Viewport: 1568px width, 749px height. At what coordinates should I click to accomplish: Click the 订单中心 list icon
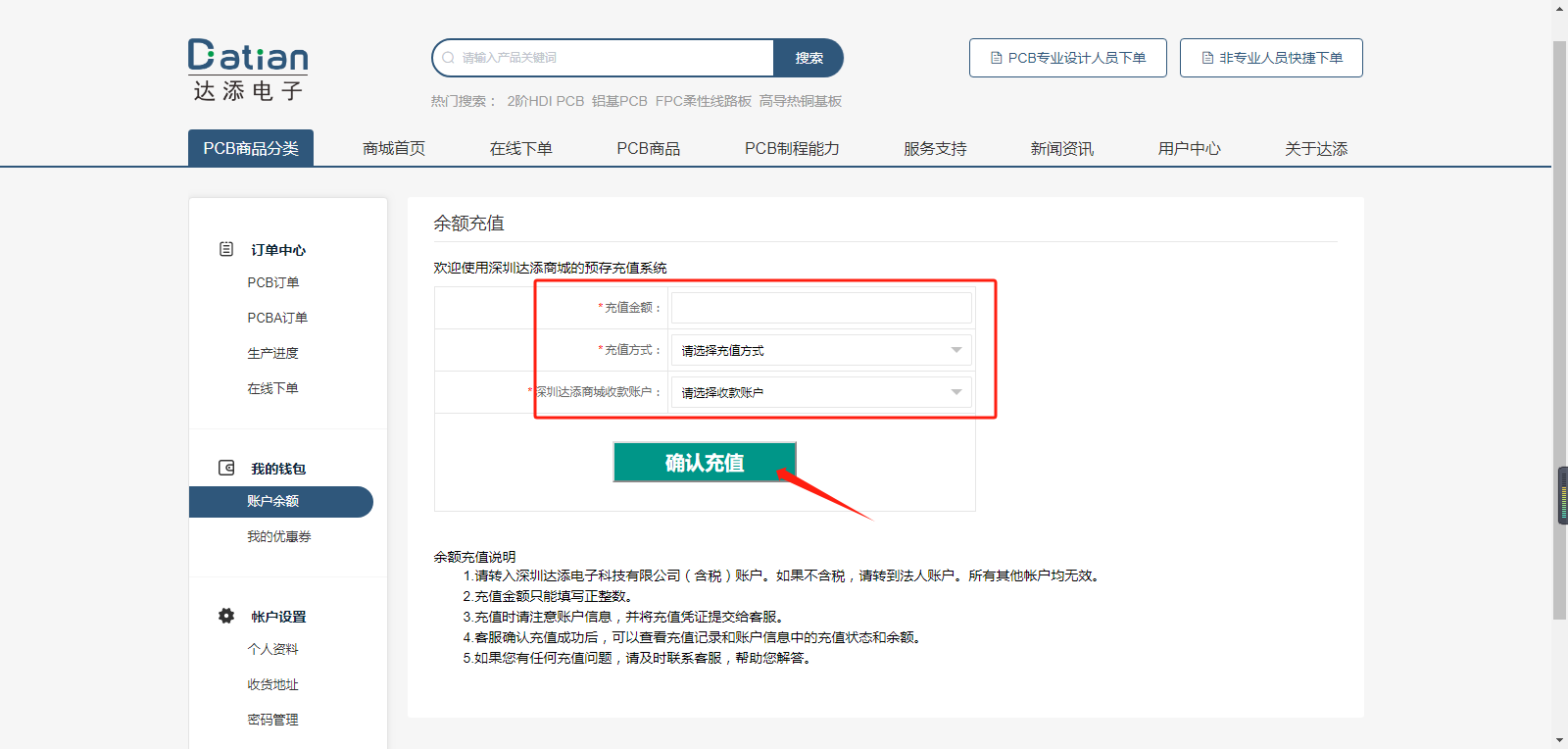coord(226,249)
